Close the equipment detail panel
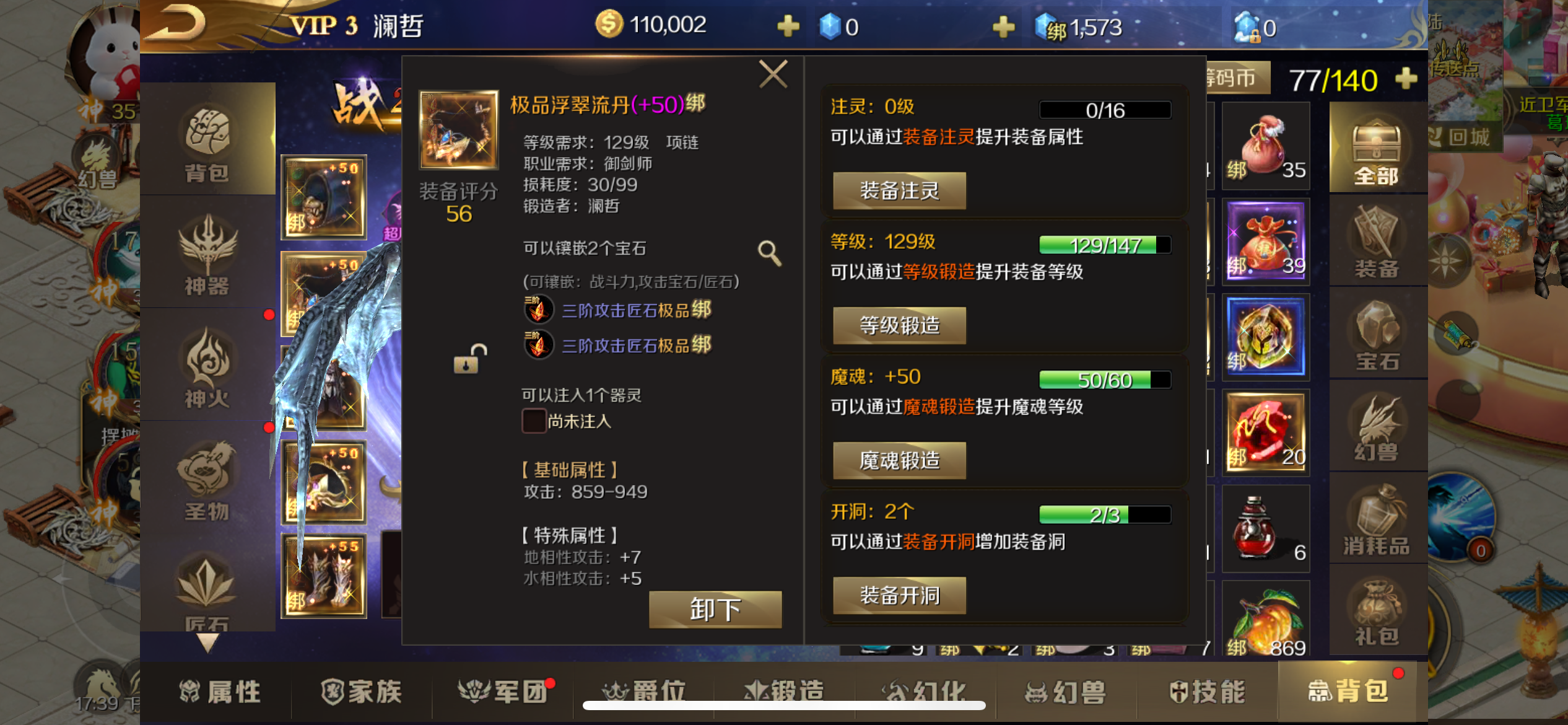This screenshot has width=1568, height=725. [773, 74]
